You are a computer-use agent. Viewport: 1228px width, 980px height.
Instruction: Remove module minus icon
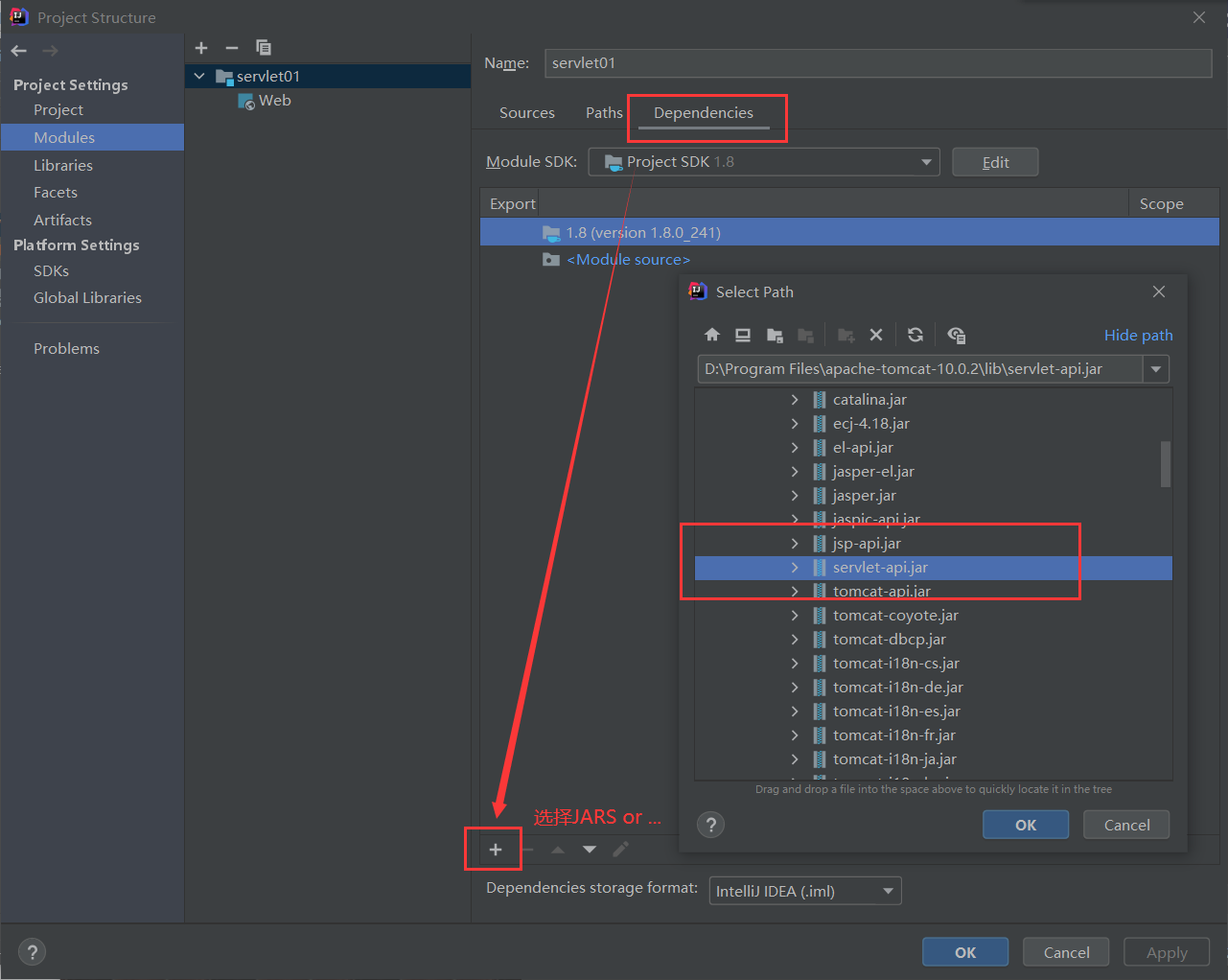(x=232, y=48)
